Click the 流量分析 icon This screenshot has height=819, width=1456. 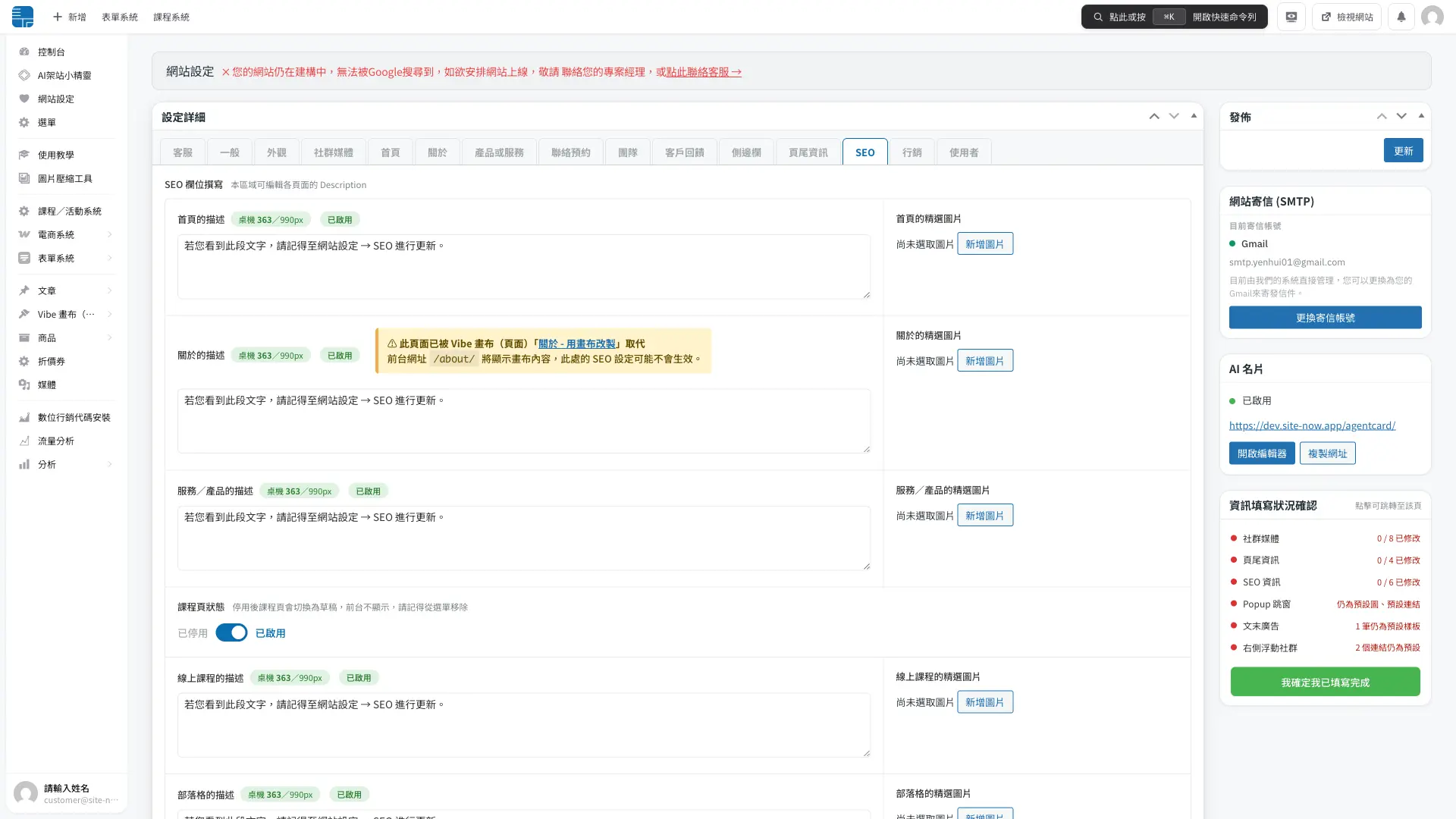tap(24, 441)
